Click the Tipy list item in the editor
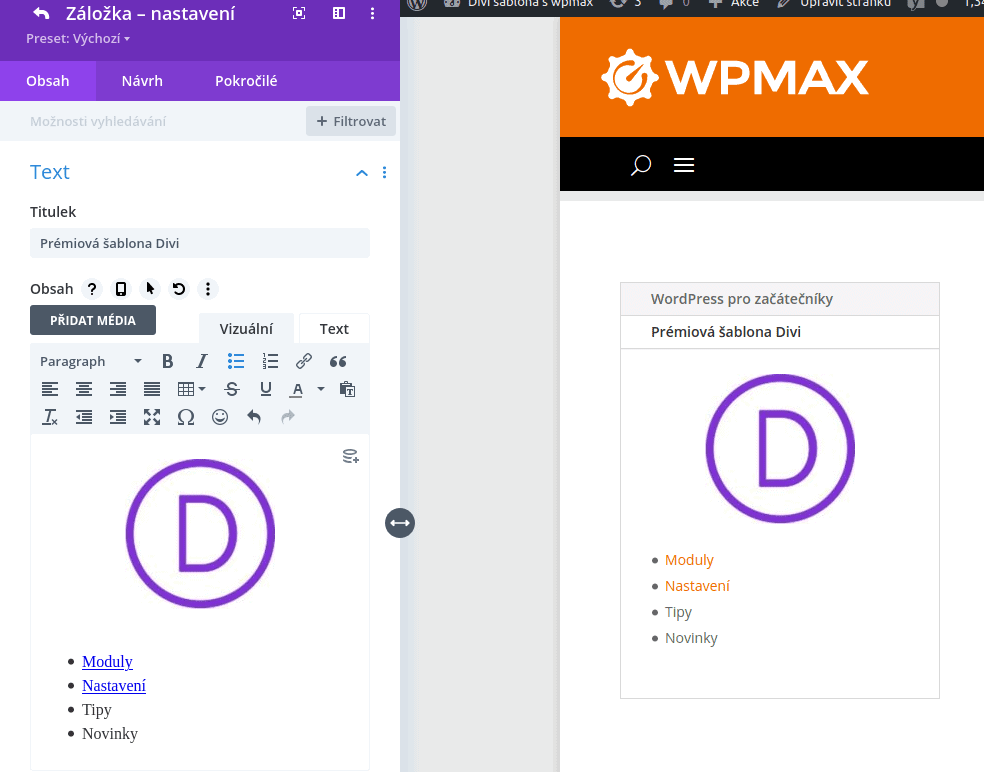Image resolution: width=984 pixels, height=772 pixels. pyautogui.click(x=97, y=709)
